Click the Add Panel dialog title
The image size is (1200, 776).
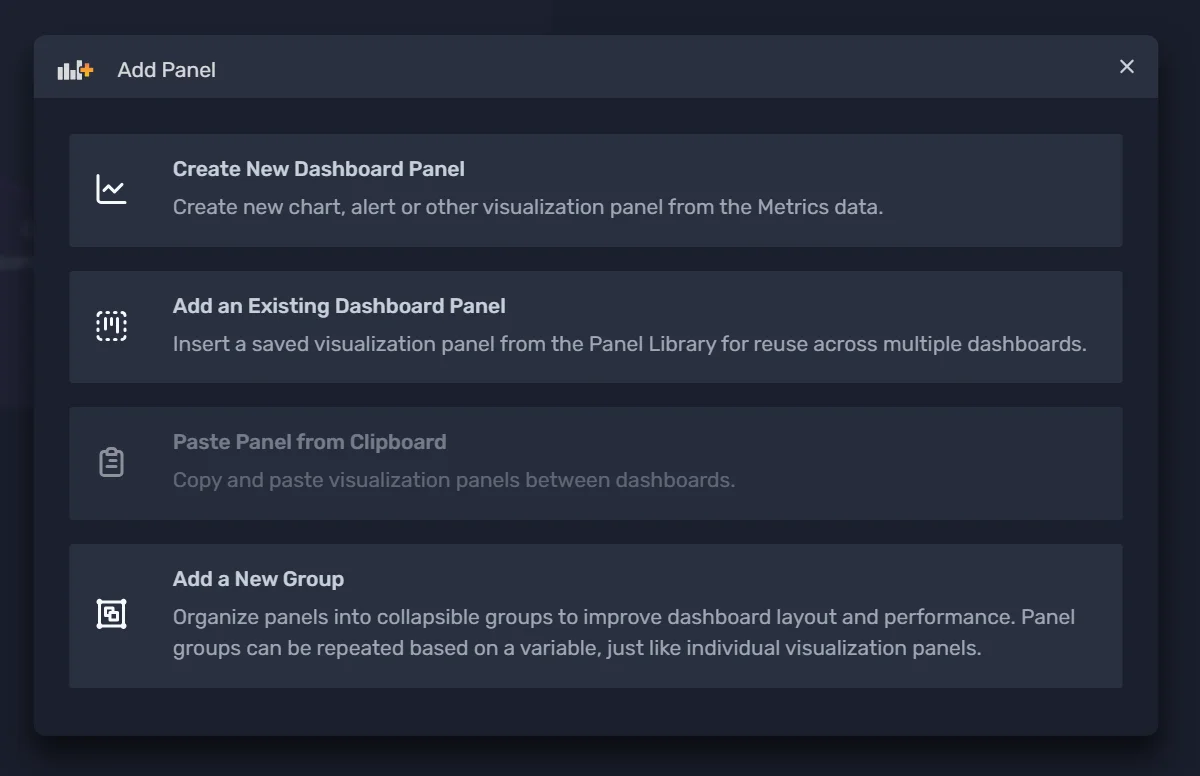(166, 69)
